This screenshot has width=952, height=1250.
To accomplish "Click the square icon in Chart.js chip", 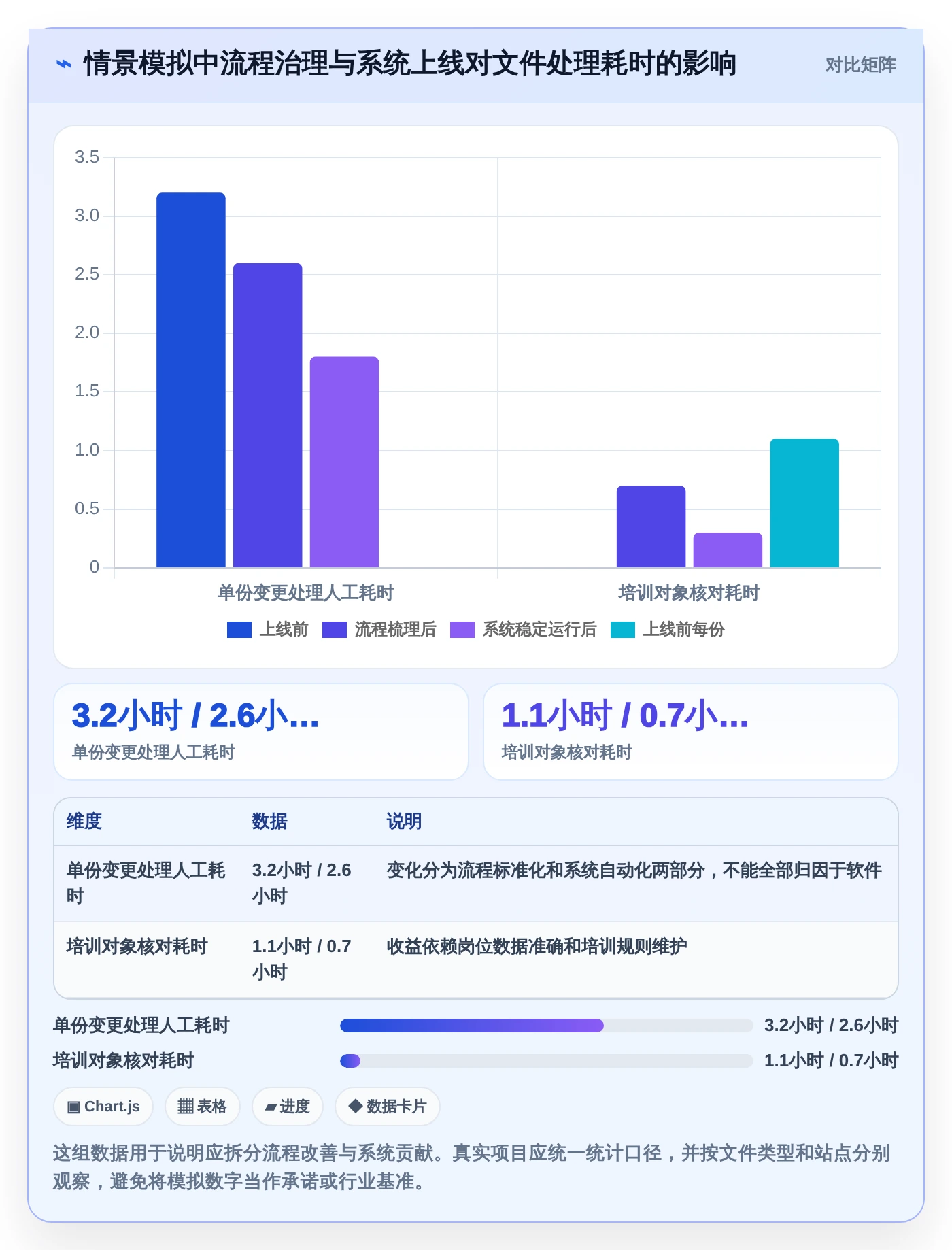I will coord(73,1107).
